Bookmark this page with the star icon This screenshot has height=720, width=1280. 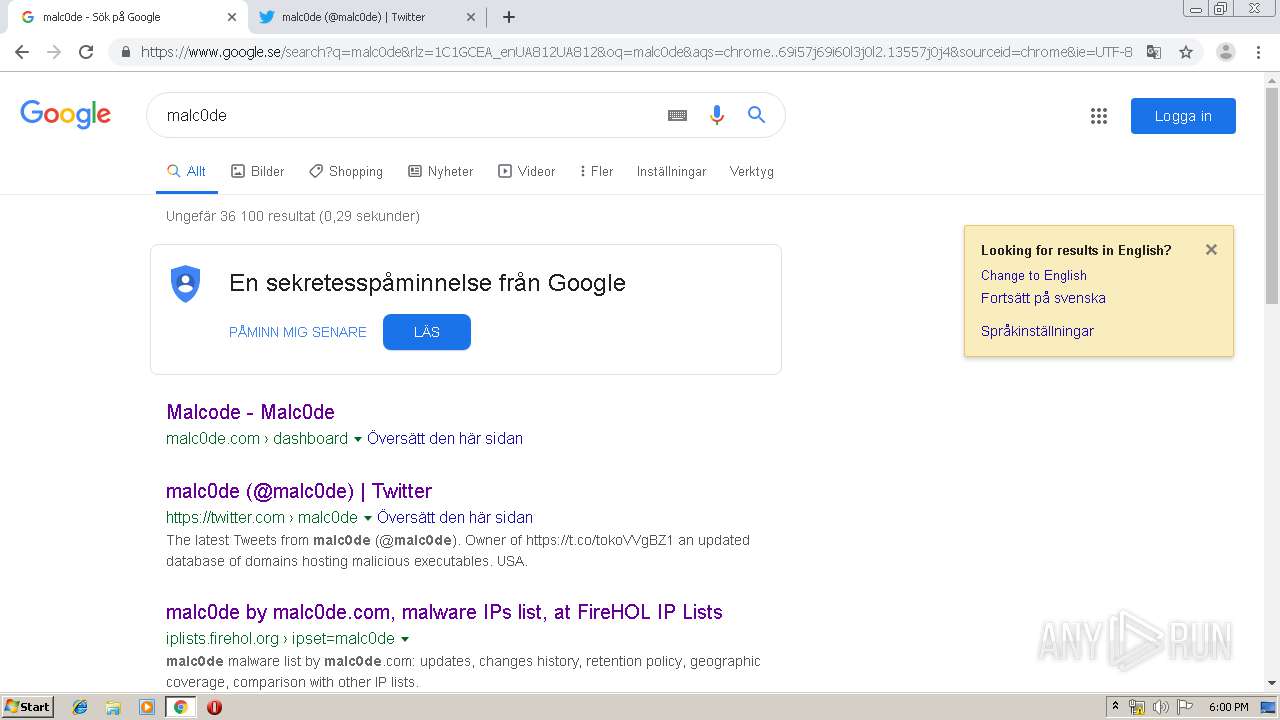point(1186,52)
